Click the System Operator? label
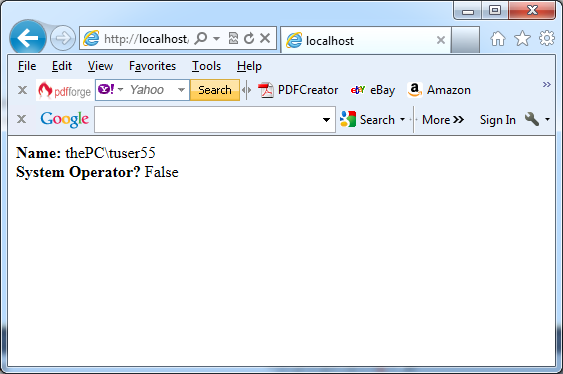563x374 pixels. click(78, 172)
